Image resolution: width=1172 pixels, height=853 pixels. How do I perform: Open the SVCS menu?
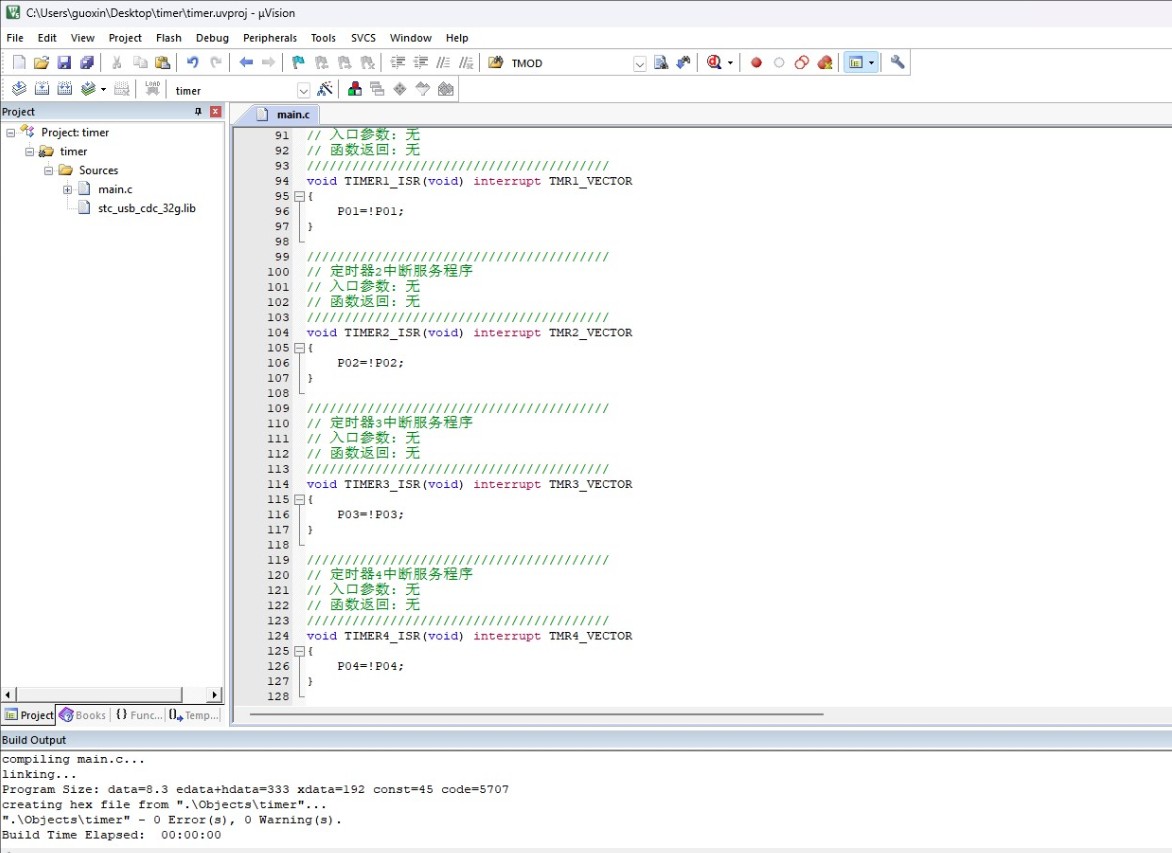pos(363,38)
